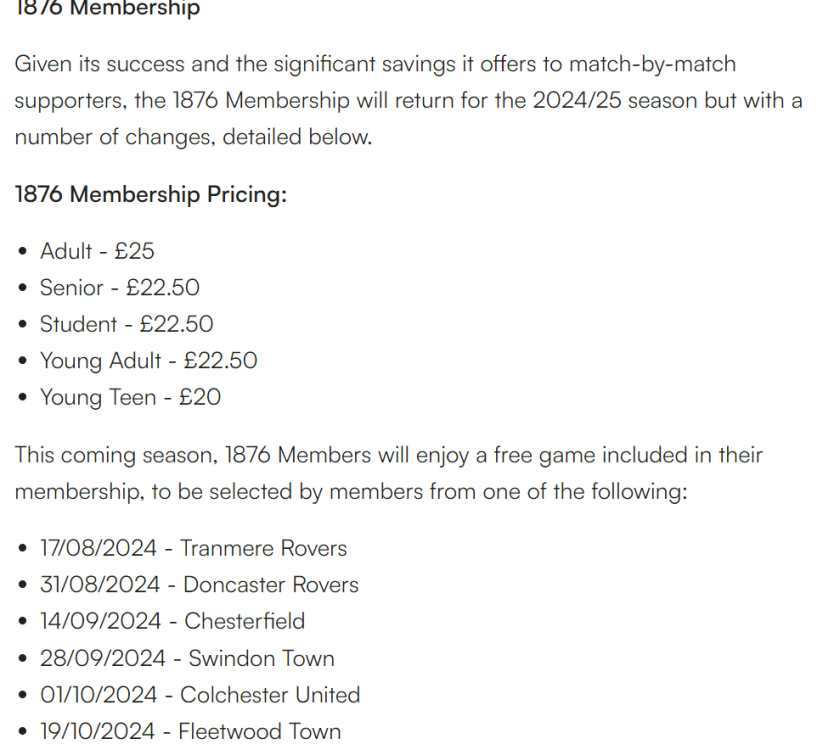
Task: Click the 'Adult - £25' list item
Action: click(x=97, y=251)
